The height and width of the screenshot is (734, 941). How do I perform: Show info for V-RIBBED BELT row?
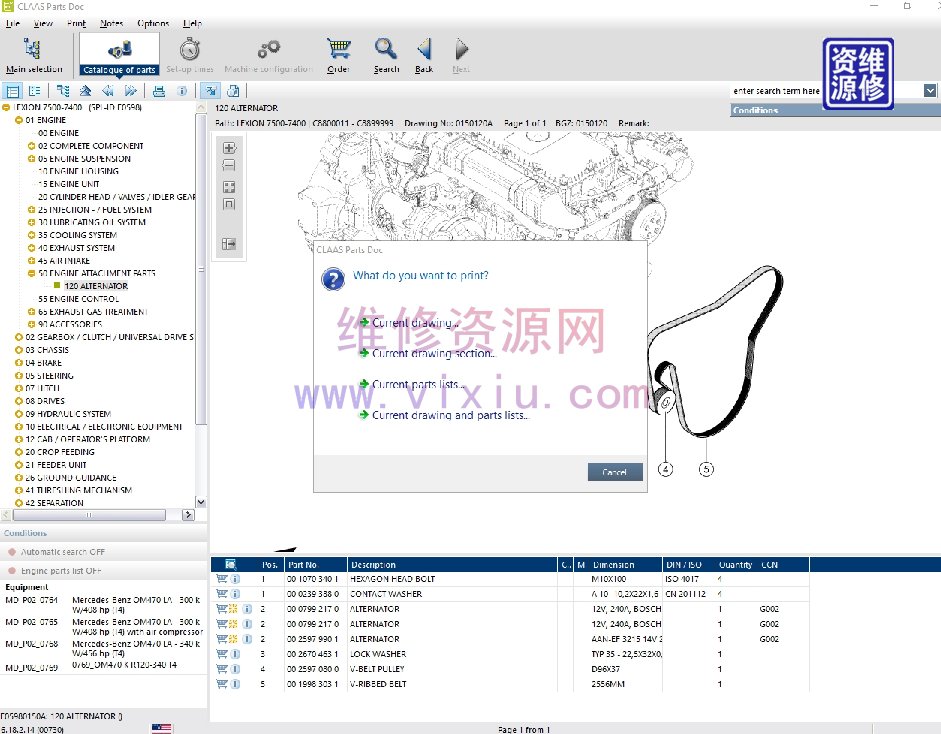[x=235, y=684]
